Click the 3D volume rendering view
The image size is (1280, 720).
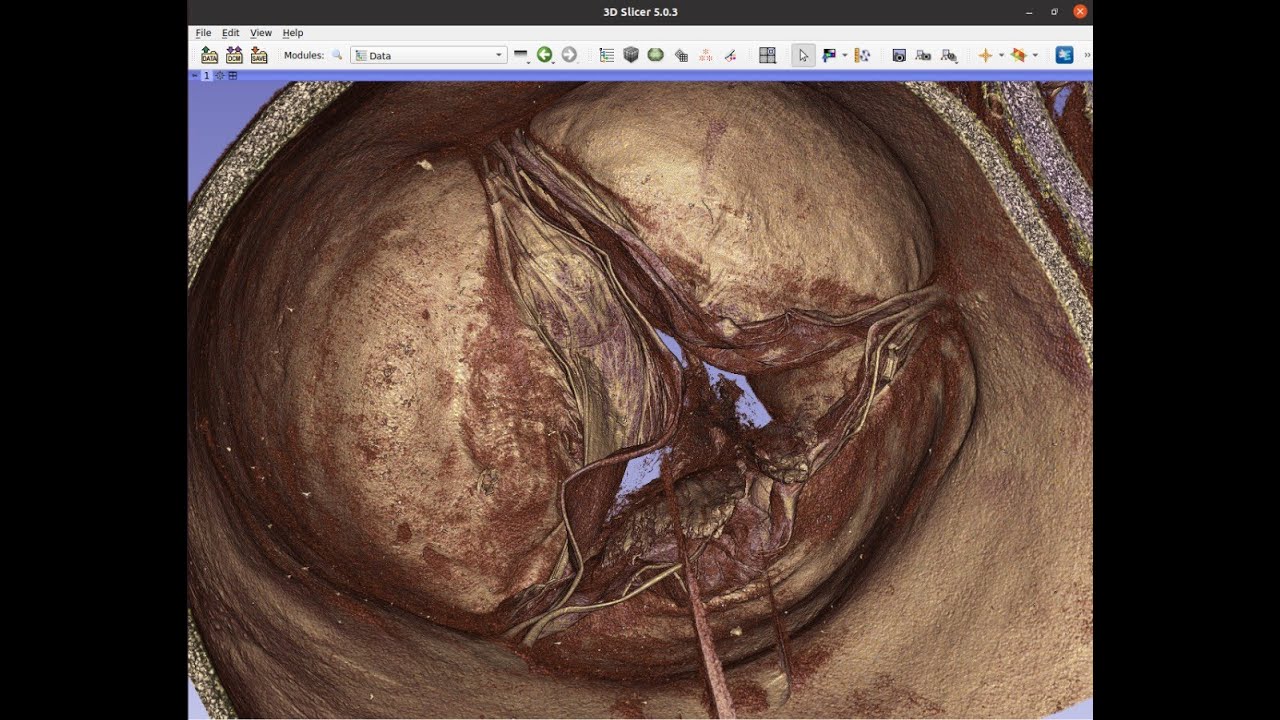pyautogui.click(x=640, y=400)
